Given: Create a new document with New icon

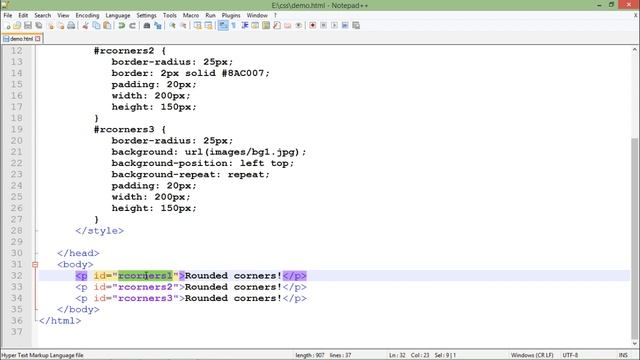Looking at the screenshot, I should [7, 26].
